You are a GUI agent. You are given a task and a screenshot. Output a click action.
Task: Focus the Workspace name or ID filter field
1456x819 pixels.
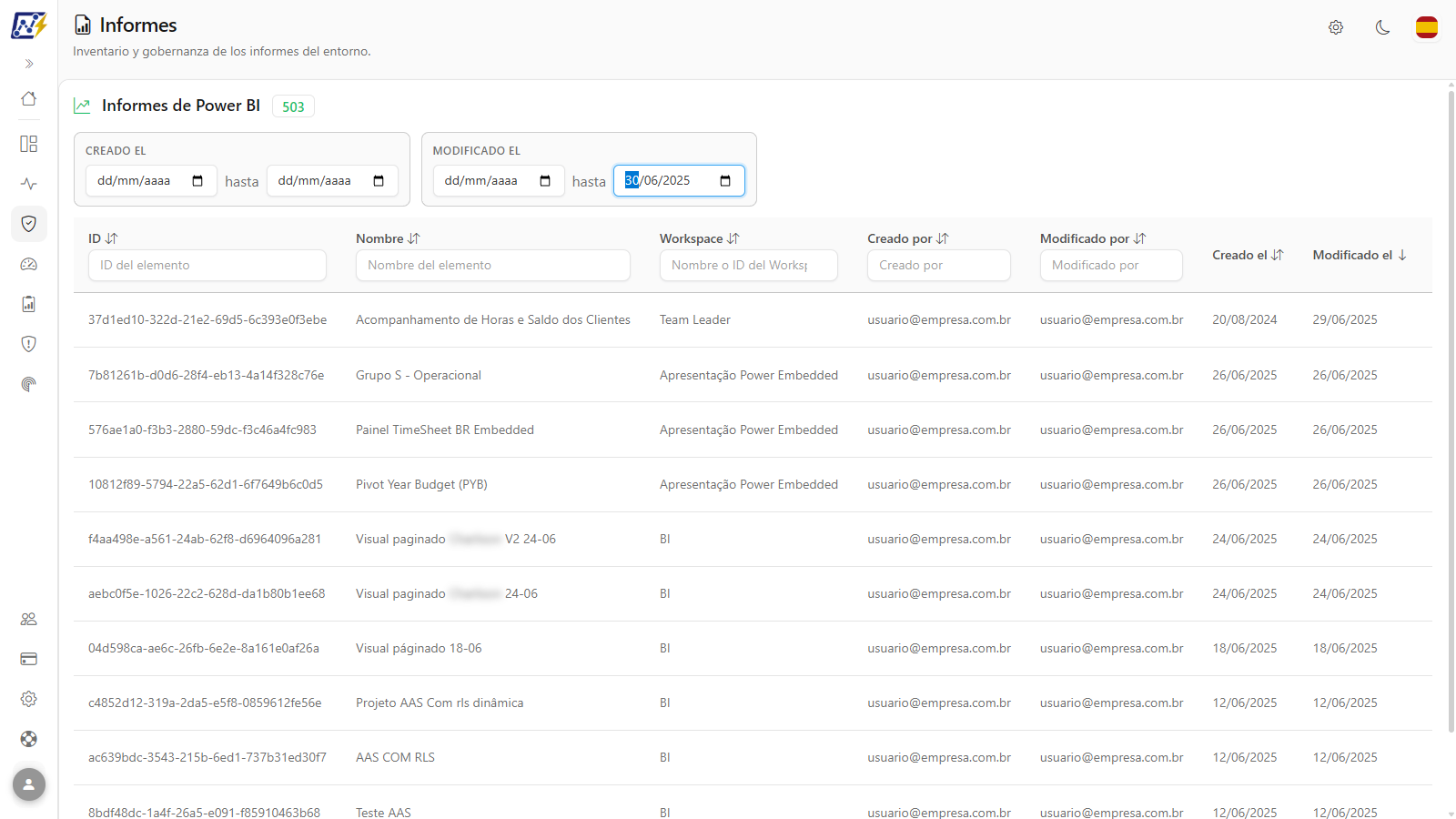coord(749,265)
